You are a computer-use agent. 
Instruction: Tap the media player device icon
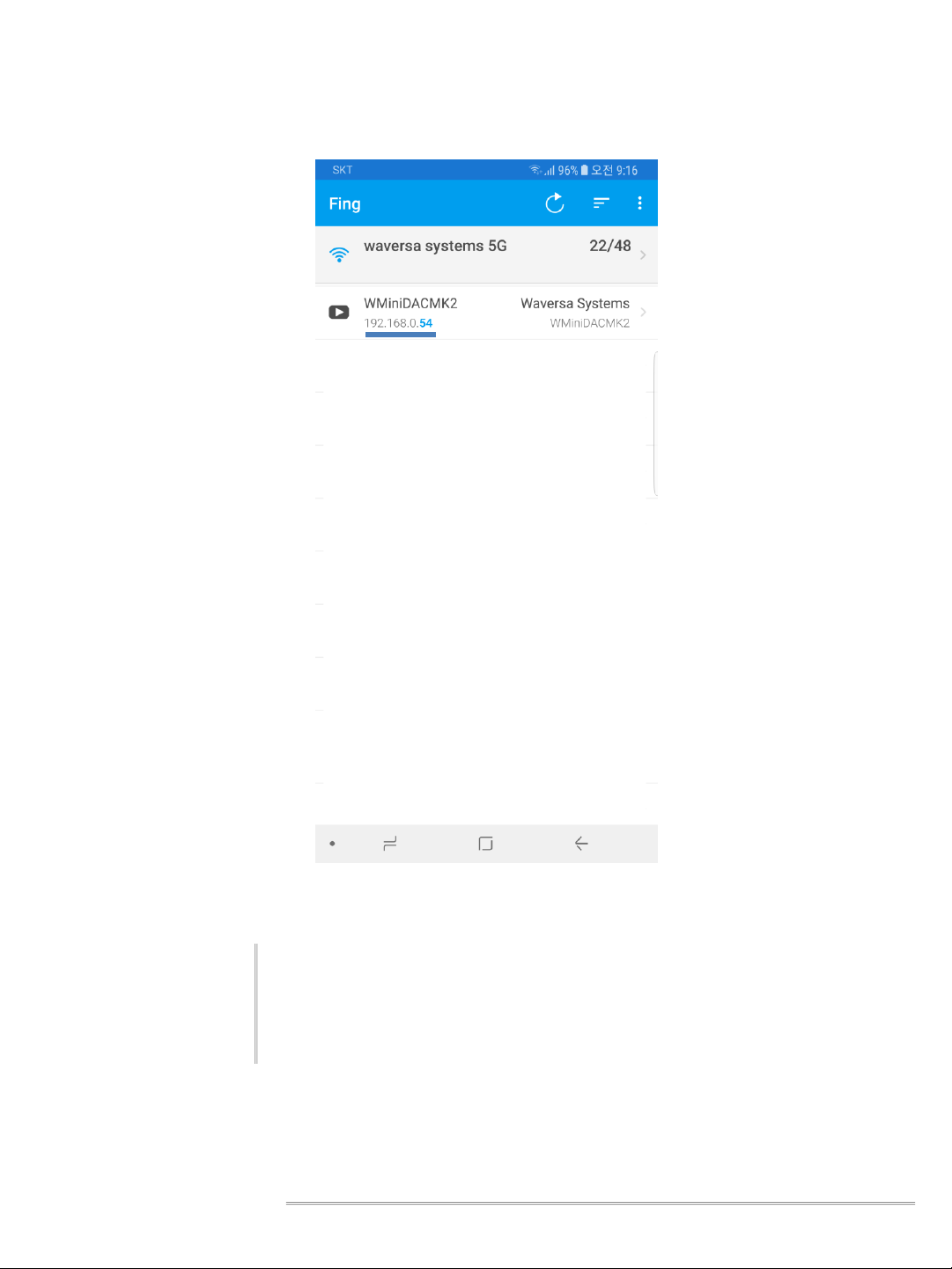pyautogui.click(x=339, y=312)
